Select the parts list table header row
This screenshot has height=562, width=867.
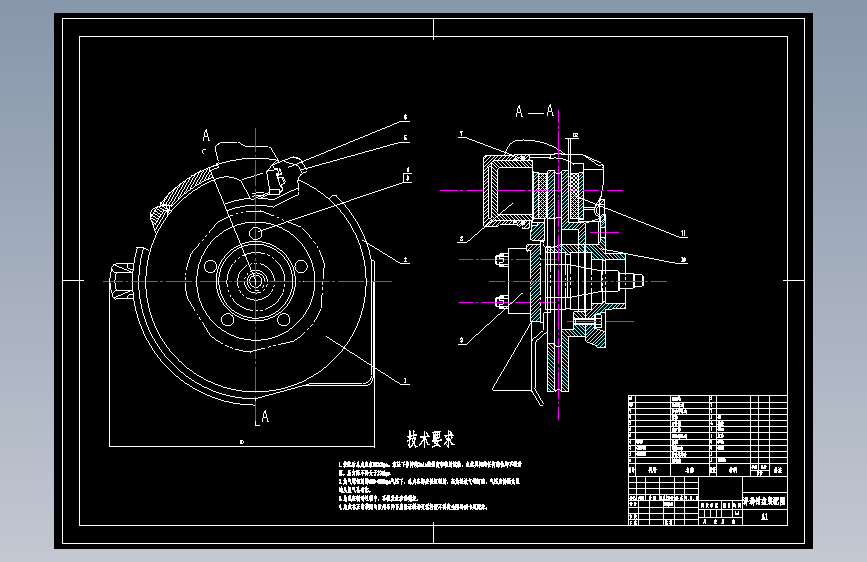(708, 470)
